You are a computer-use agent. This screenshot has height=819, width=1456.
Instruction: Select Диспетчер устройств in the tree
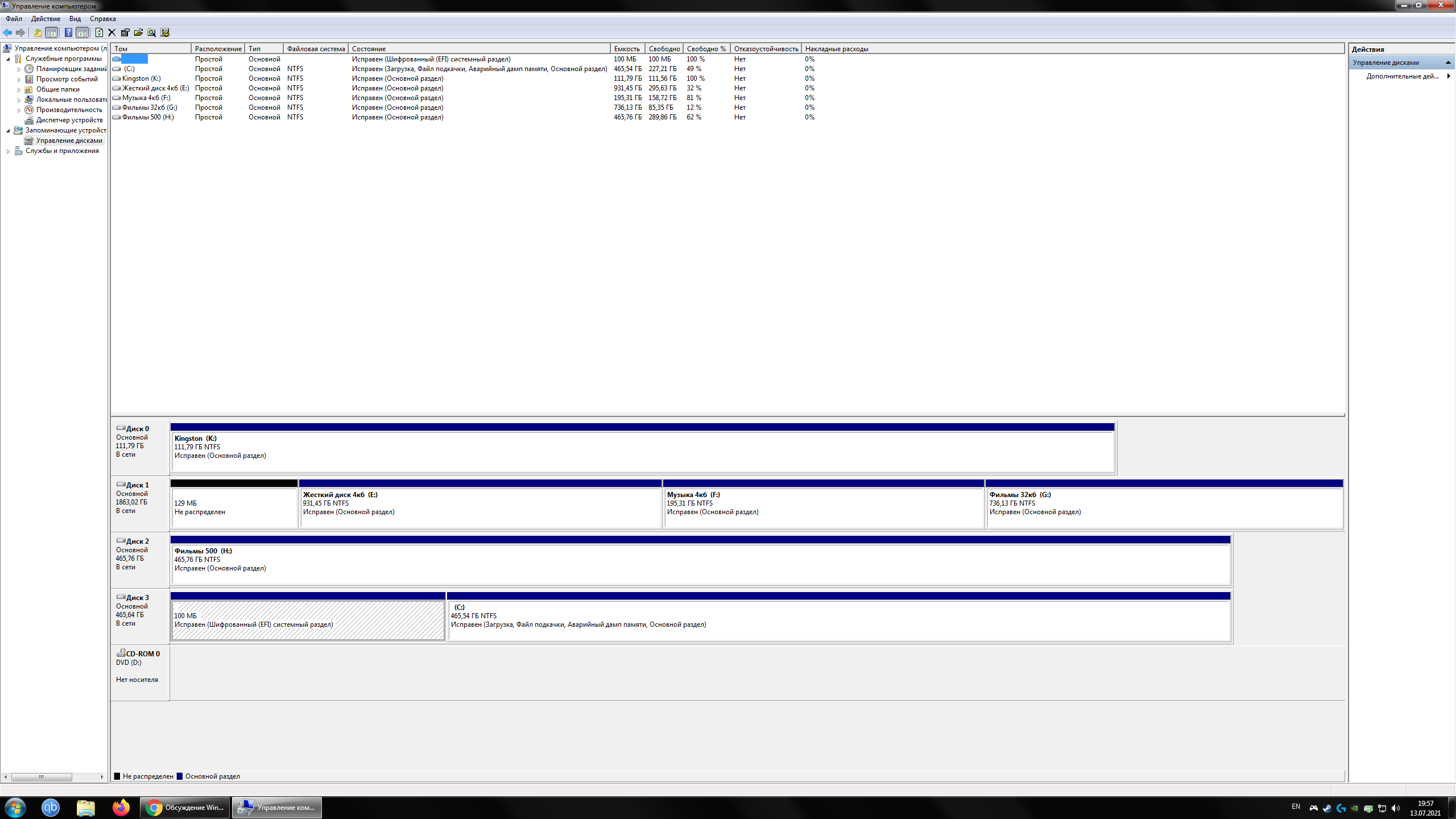coord(69,120)
